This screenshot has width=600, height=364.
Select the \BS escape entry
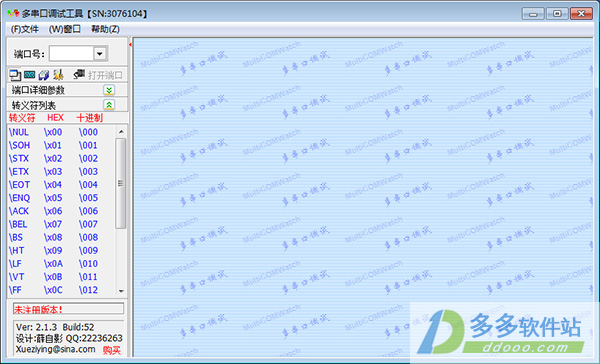[16, 237]
